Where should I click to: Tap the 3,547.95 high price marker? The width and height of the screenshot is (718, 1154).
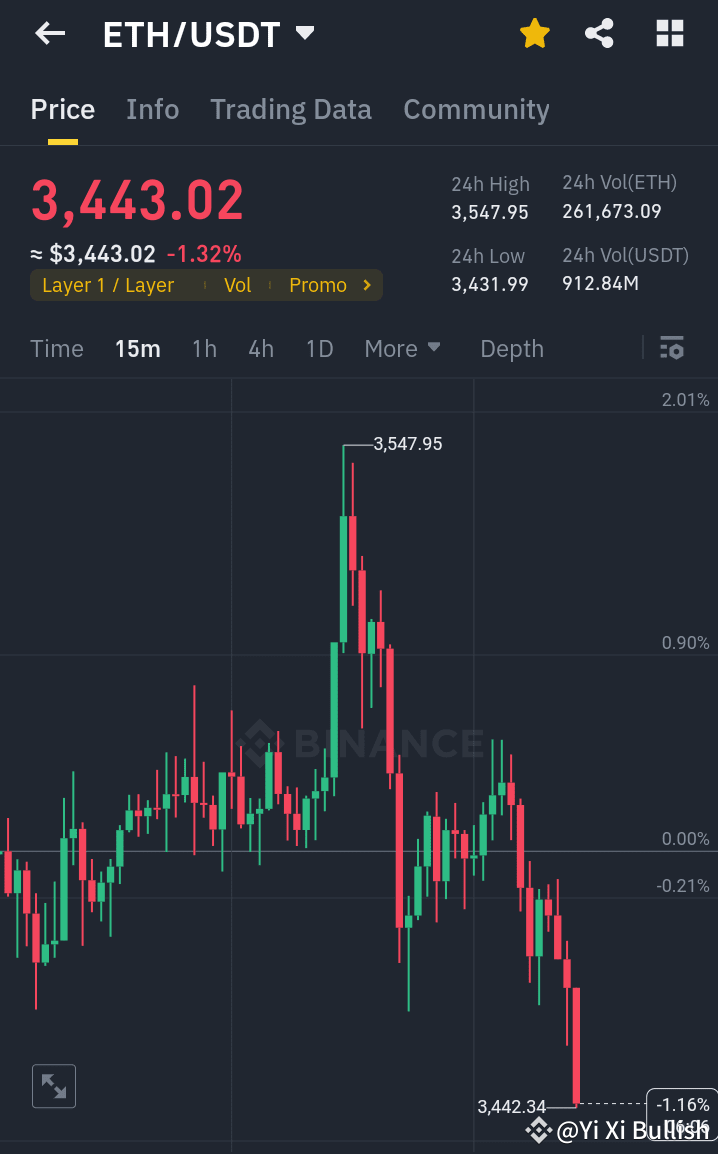coord(407,444)
